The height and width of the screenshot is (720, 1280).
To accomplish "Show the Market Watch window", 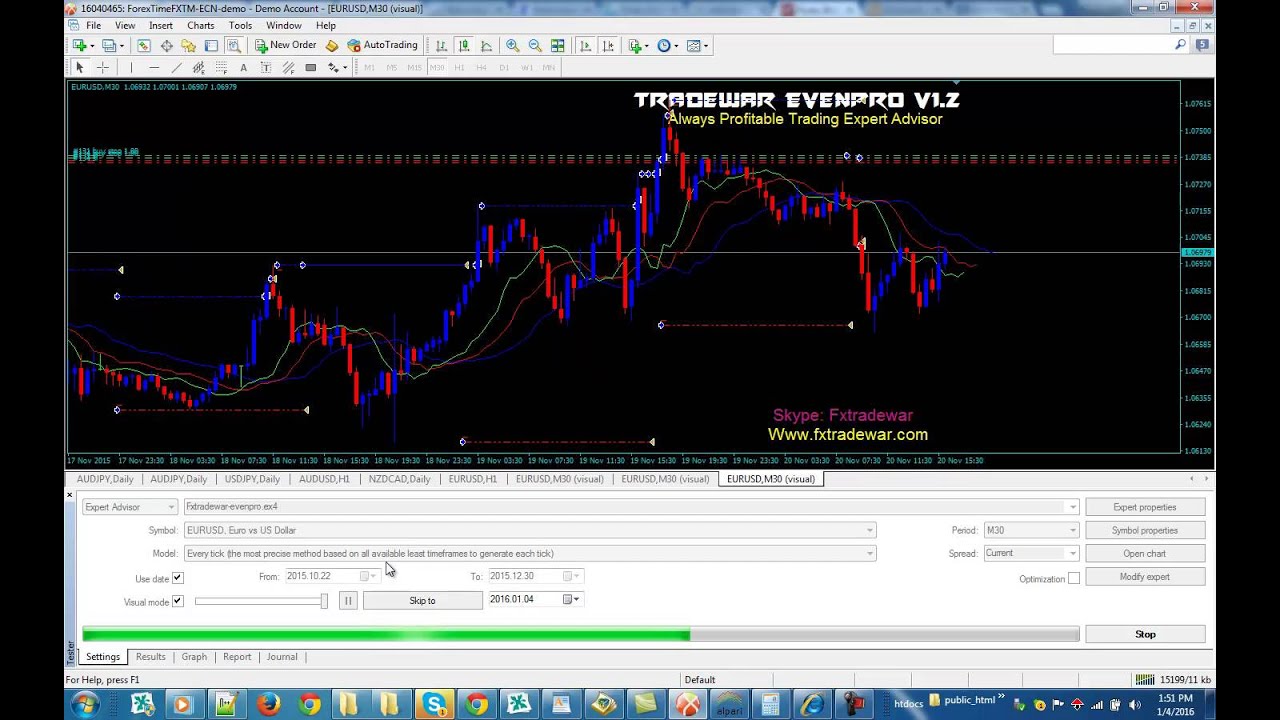I will pos(144,45).
